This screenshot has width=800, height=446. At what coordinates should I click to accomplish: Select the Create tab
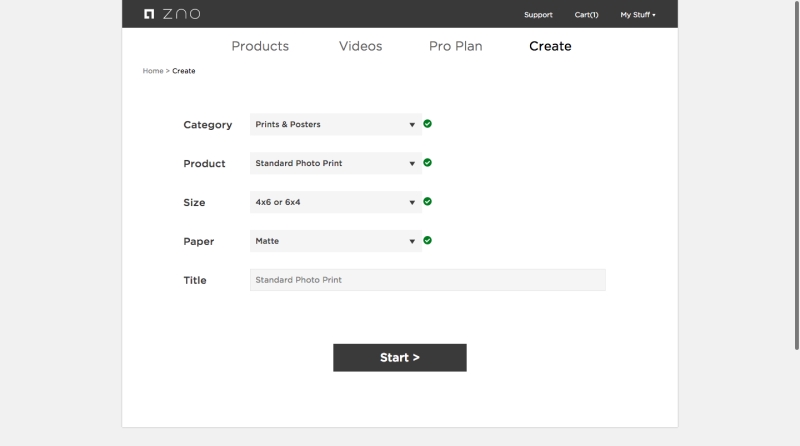[x=550, y=46]
